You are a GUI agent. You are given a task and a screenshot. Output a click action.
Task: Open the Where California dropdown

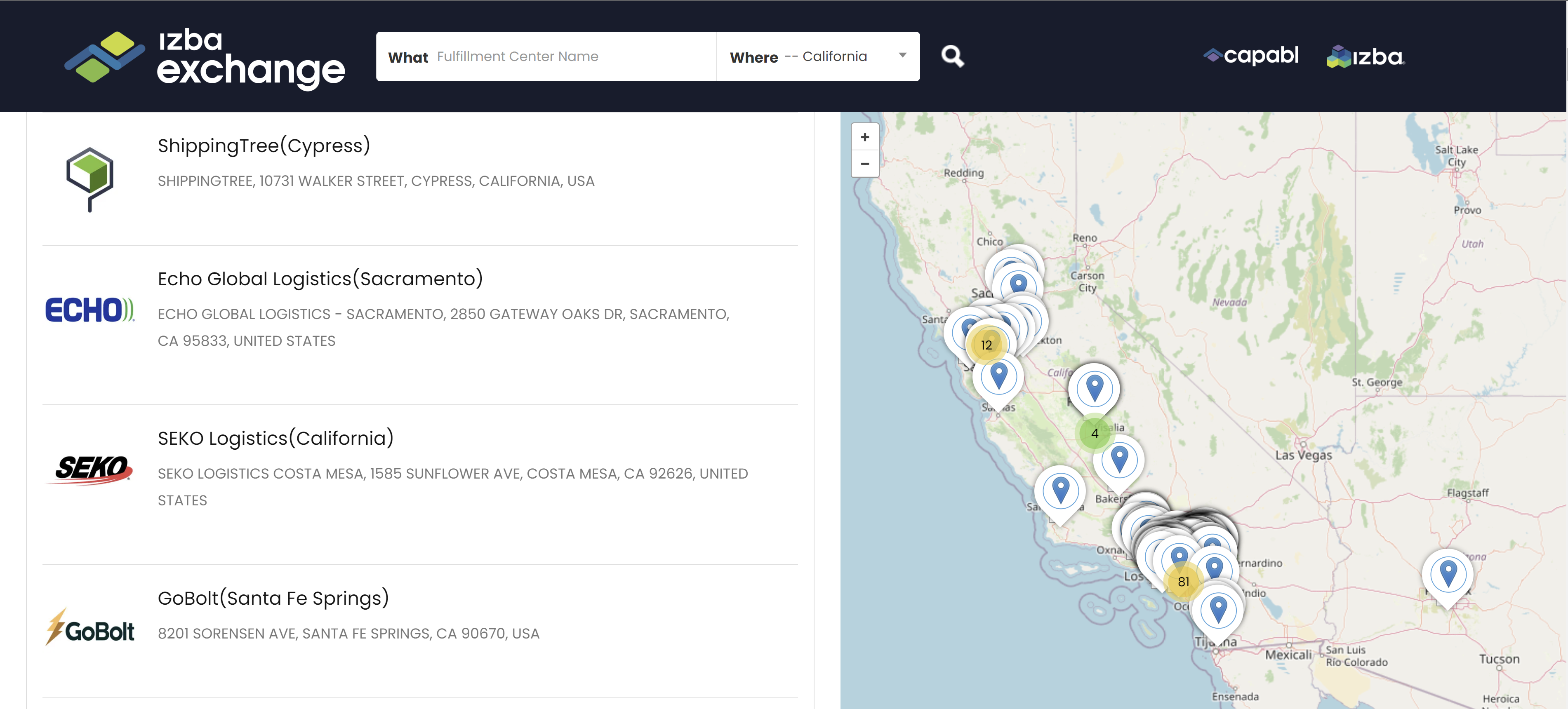(818, 56)
